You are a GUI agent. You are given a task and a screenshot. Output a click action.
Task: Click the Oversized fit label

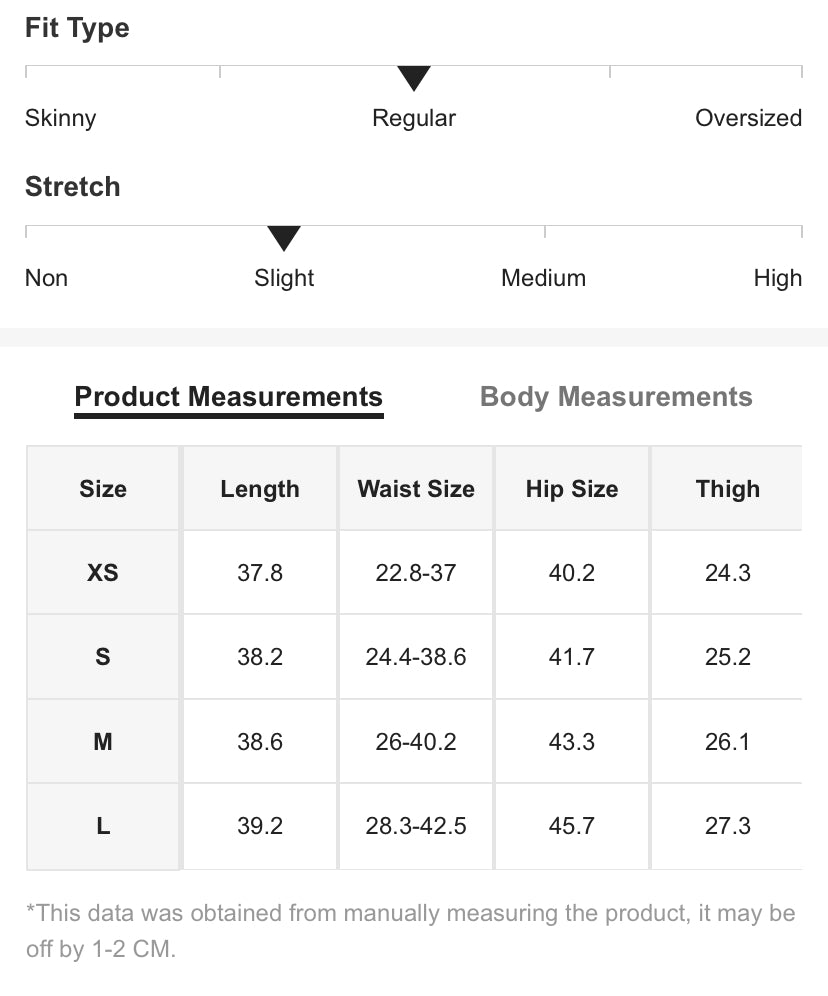click(x=748, y=118)
